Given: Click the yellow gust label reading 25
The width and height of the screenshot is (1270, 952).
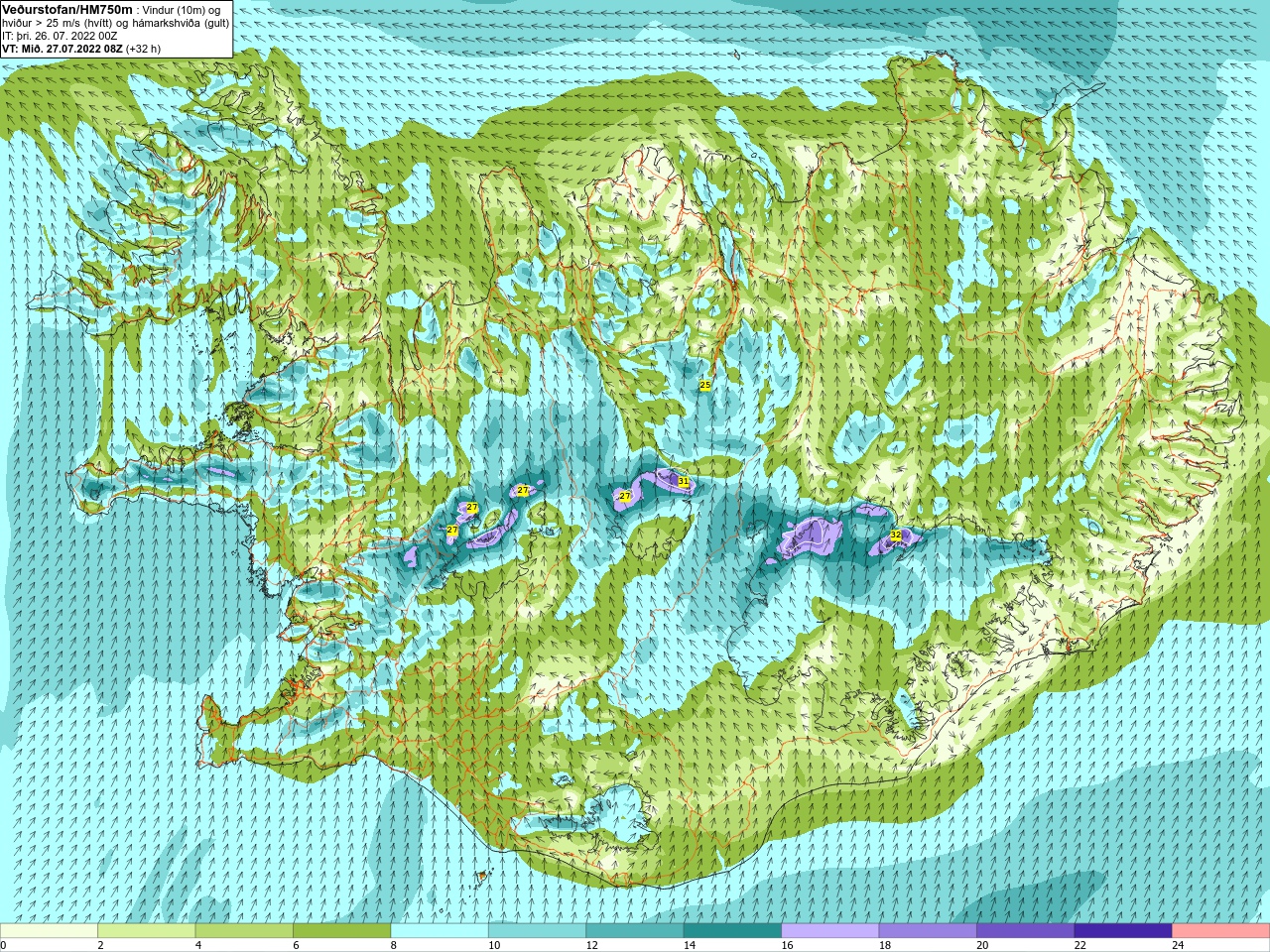Looking at the screenshot, I should tap(705, 385).
